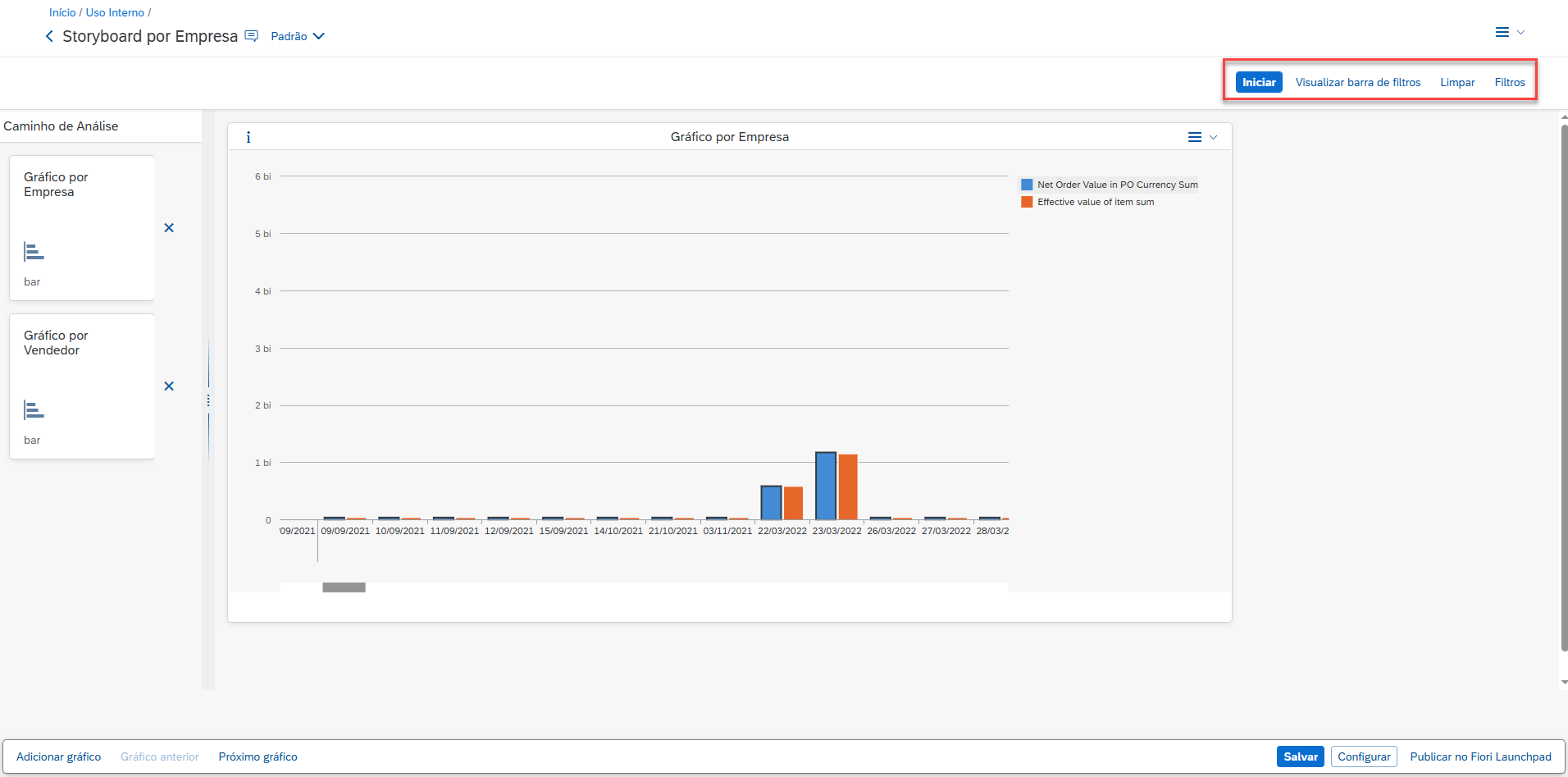Open the chart information icon
This screenshot has height=777, width=1568.
pos(248,137)
